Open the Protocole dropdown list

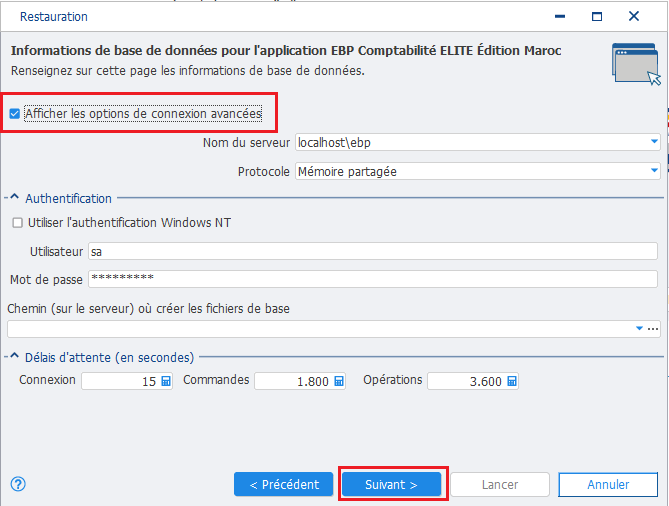654,170
